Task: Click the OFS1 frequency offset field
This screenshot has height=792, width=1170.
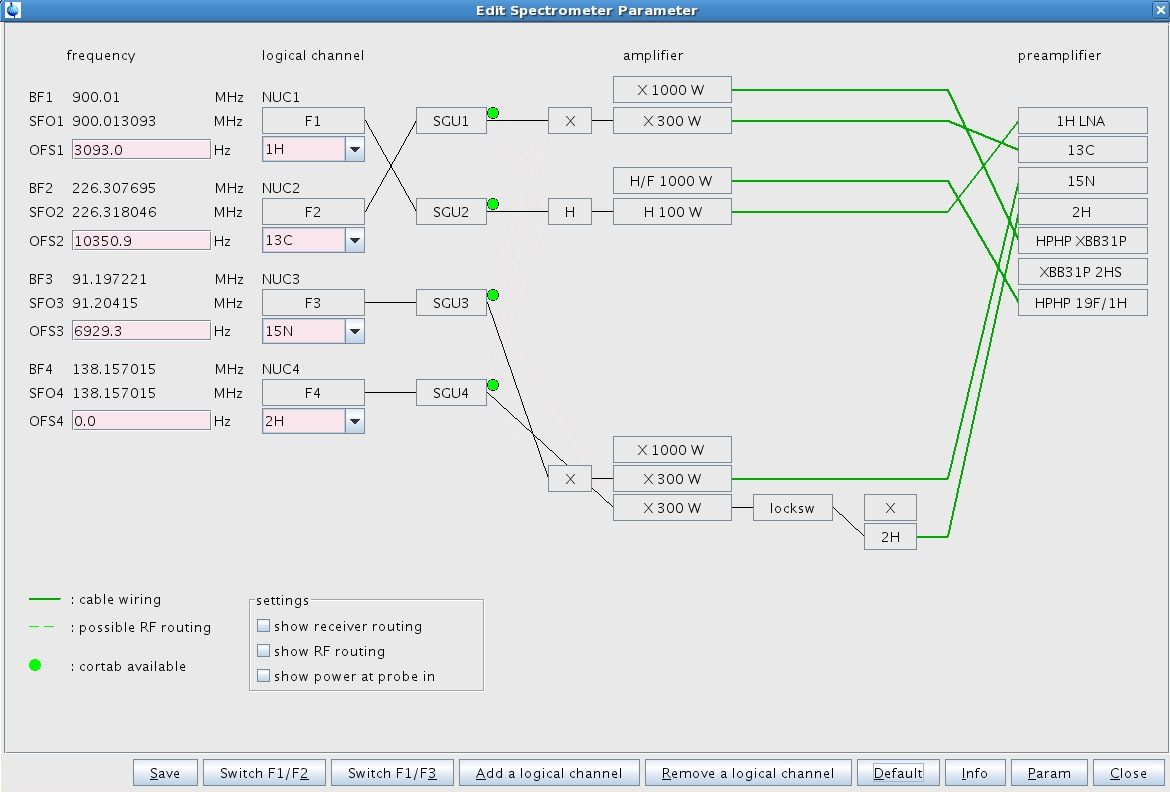Action: click(141, 150)
